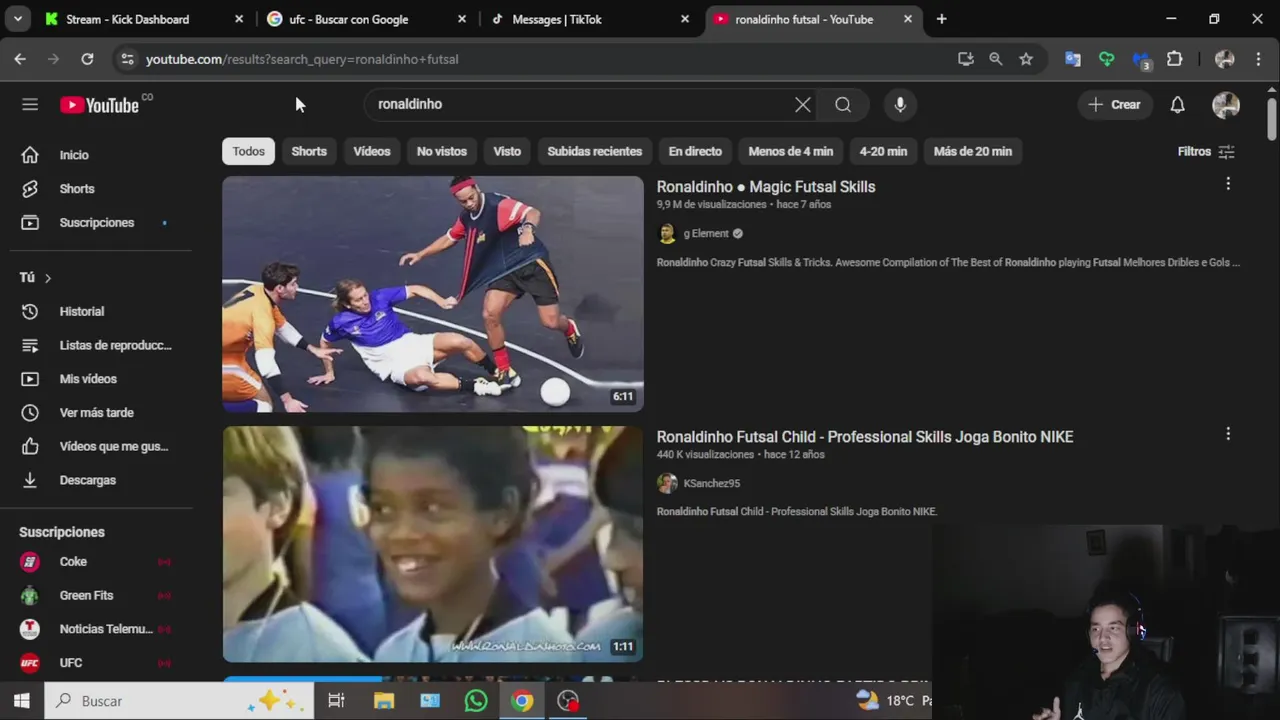Open the g Element channel

[706, 233]
